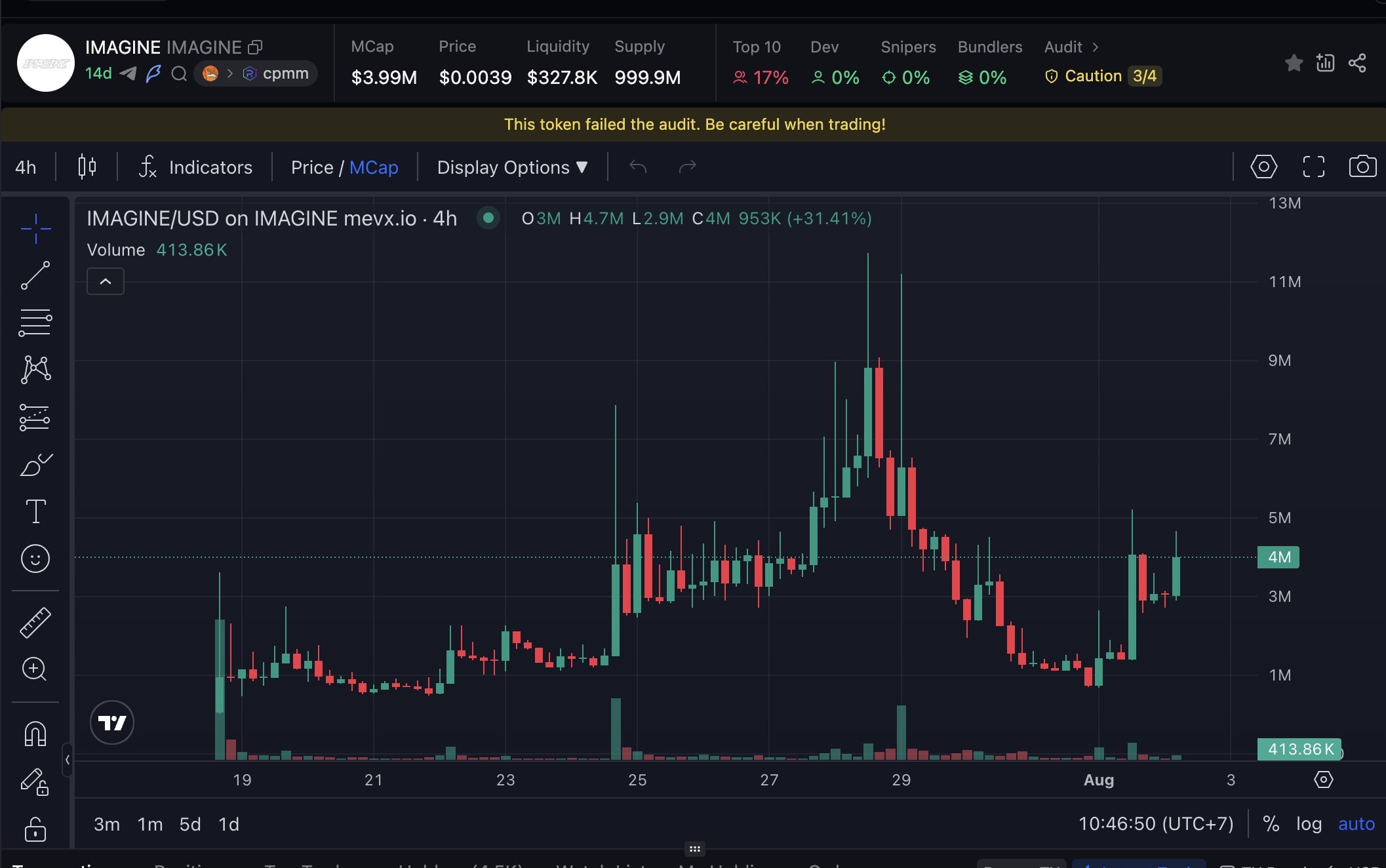Select the crosshair cursor tool

(x=35, y=229)
